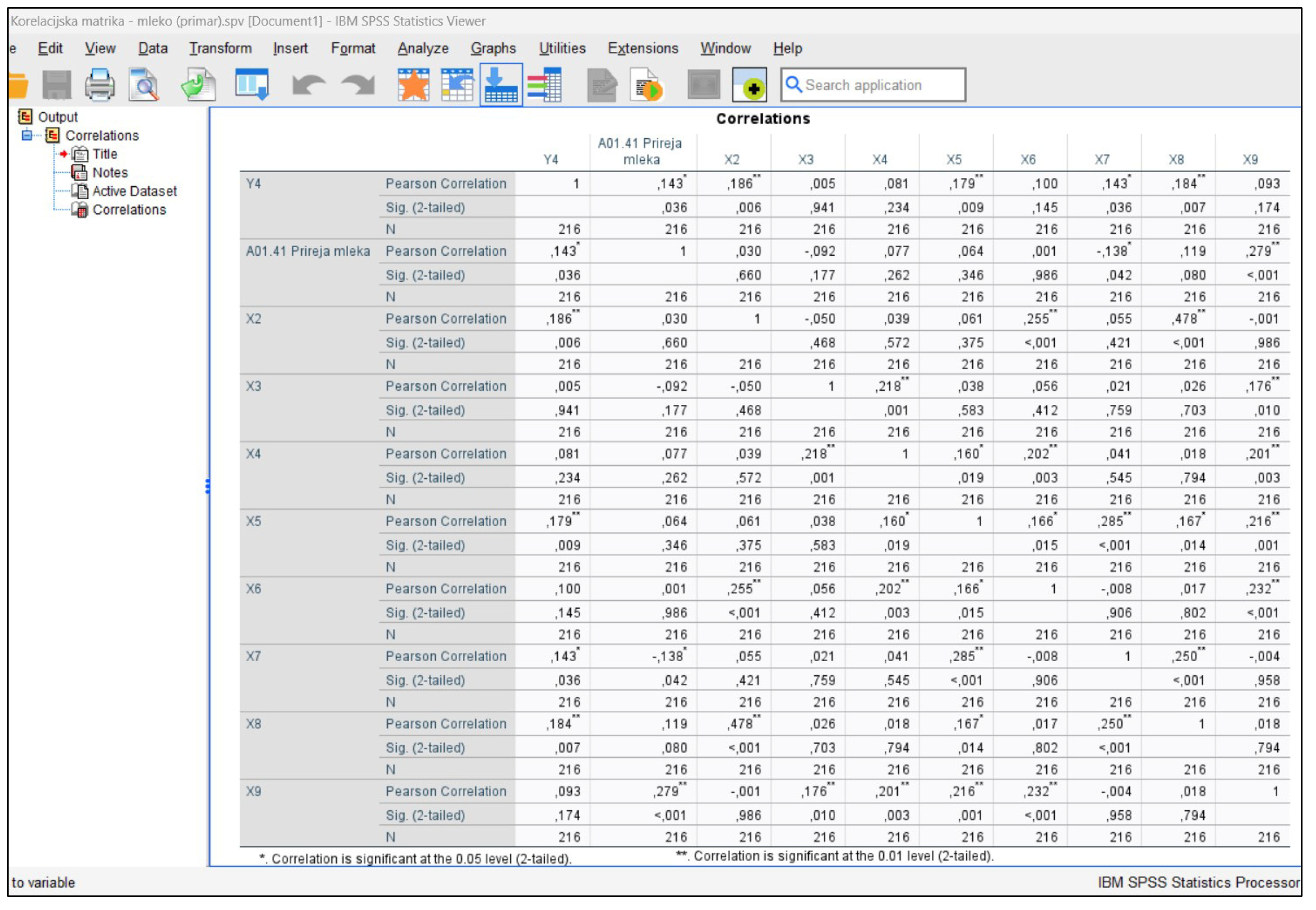Open Print Preview from the toolbar
This screenshot has height=910, width=1316.
click(x=143, y=85)
